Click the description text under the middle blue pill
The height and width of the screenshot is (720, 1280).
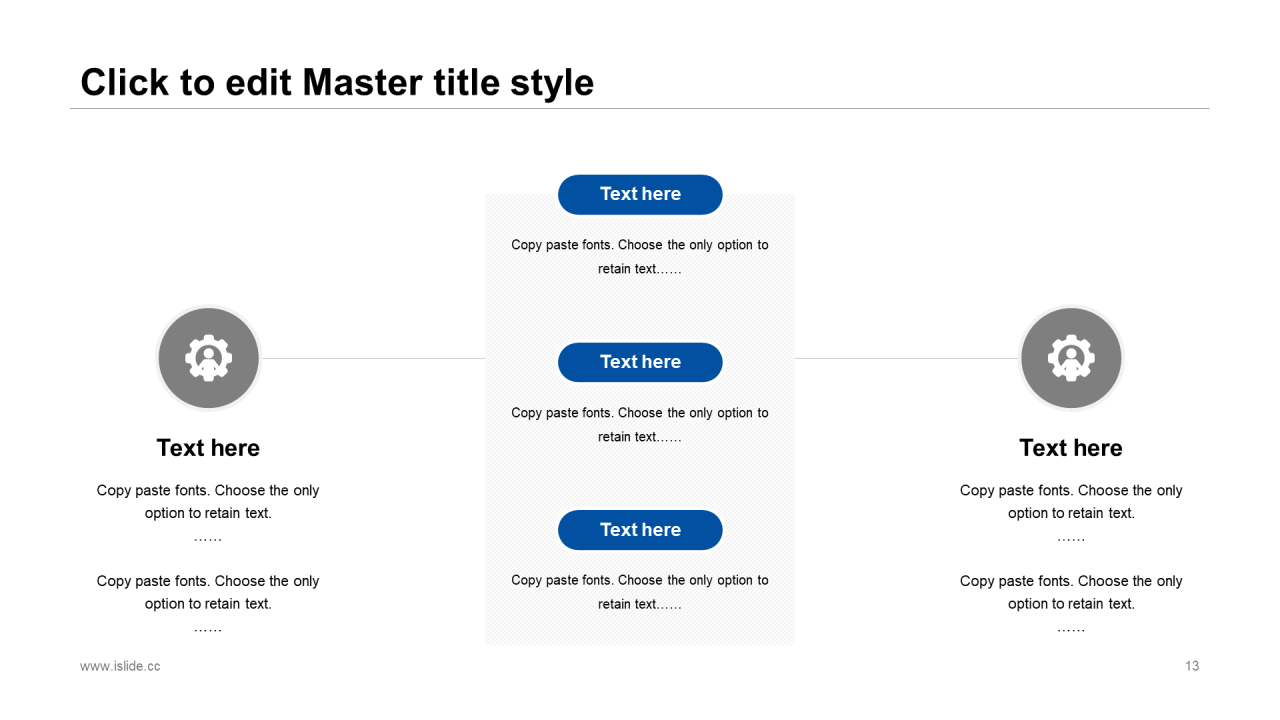pos(640,424)
